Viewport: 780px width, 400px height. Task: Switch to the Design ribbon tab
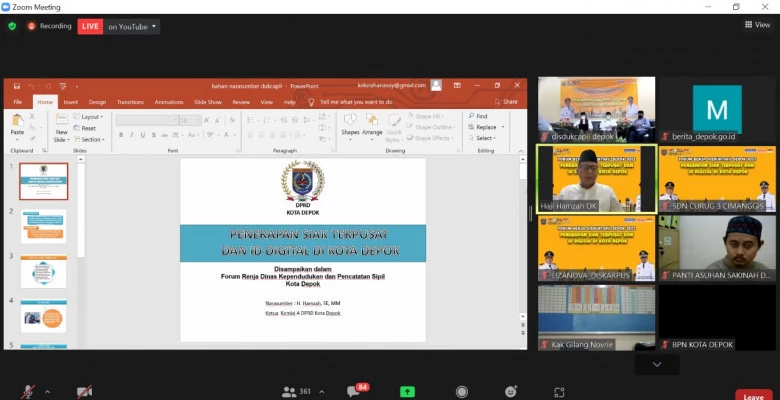click(x=97, y=101)
